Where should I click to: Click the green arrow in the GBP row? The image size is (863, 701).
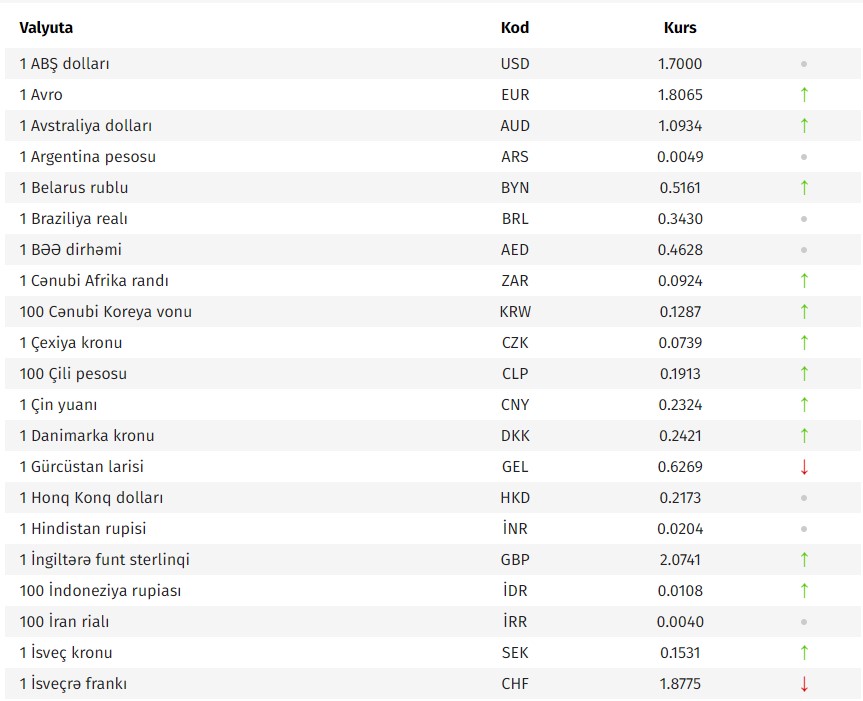pyautogui.click(x=804, y=560)
